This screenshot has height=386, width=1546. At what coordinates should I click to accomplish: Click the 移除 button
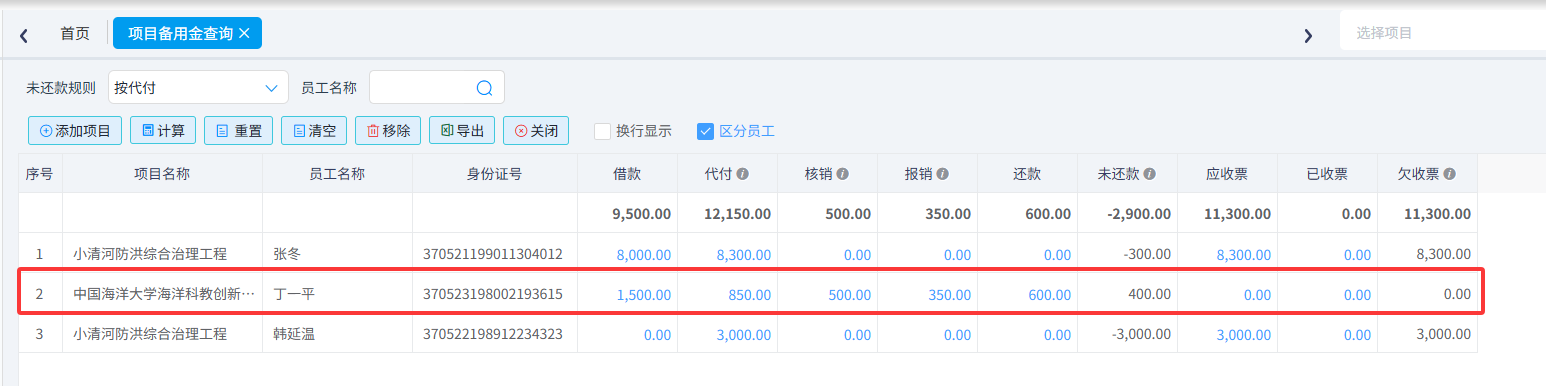click(x=389, y=131)
